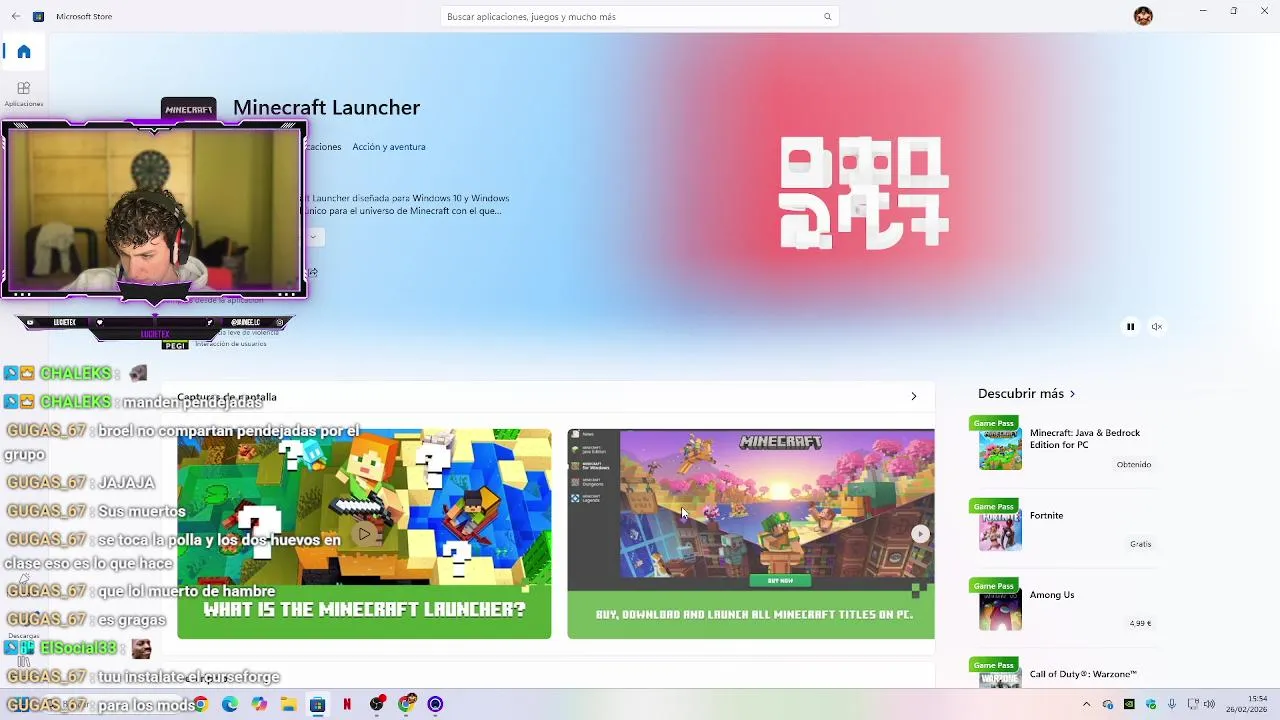Open the volume speaker tray icon

(1209, 704)
